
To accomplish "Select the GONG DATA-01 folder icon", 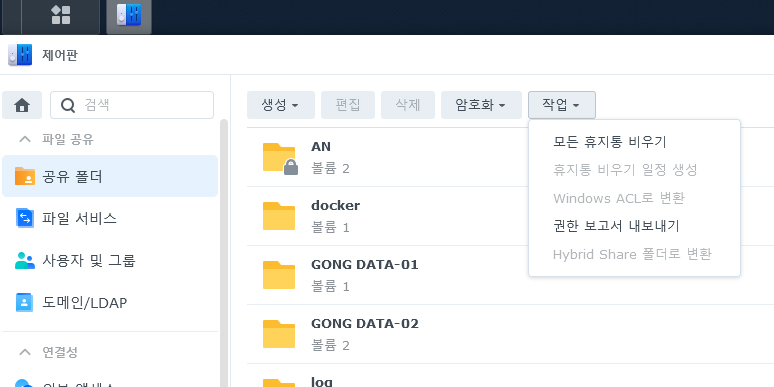I will click(279, 275).
